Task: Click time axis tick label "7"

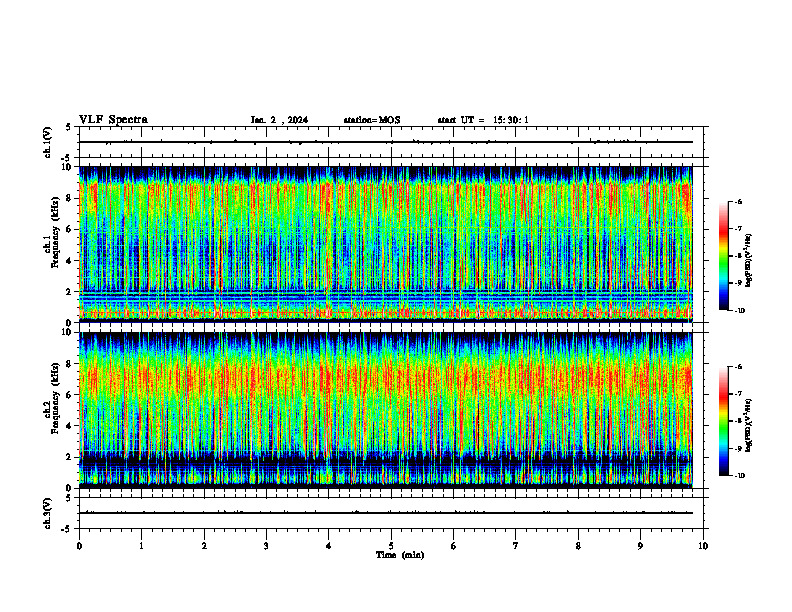Action: point(516,546)
